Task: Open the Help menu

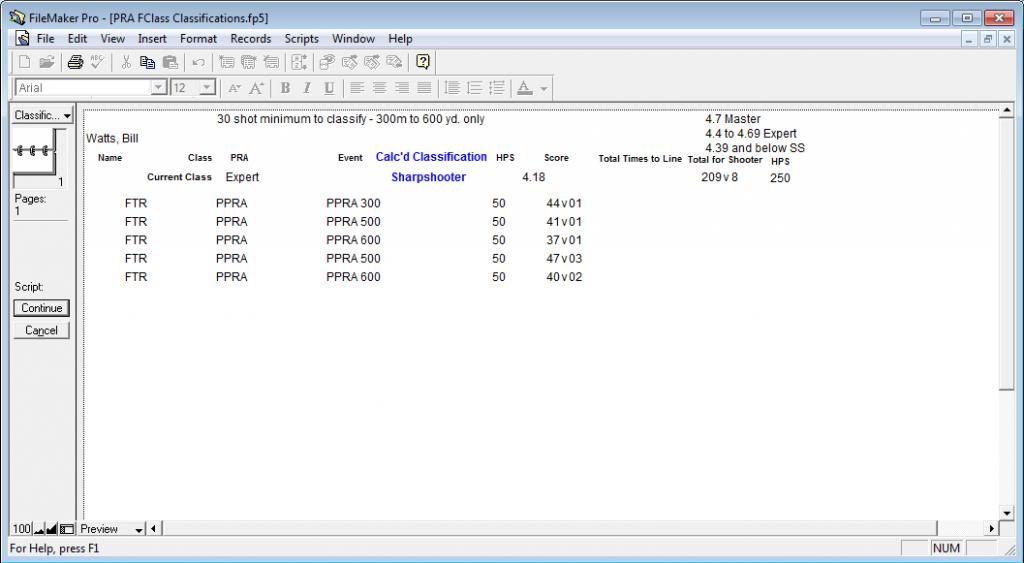Action: [x=400, y=39]
